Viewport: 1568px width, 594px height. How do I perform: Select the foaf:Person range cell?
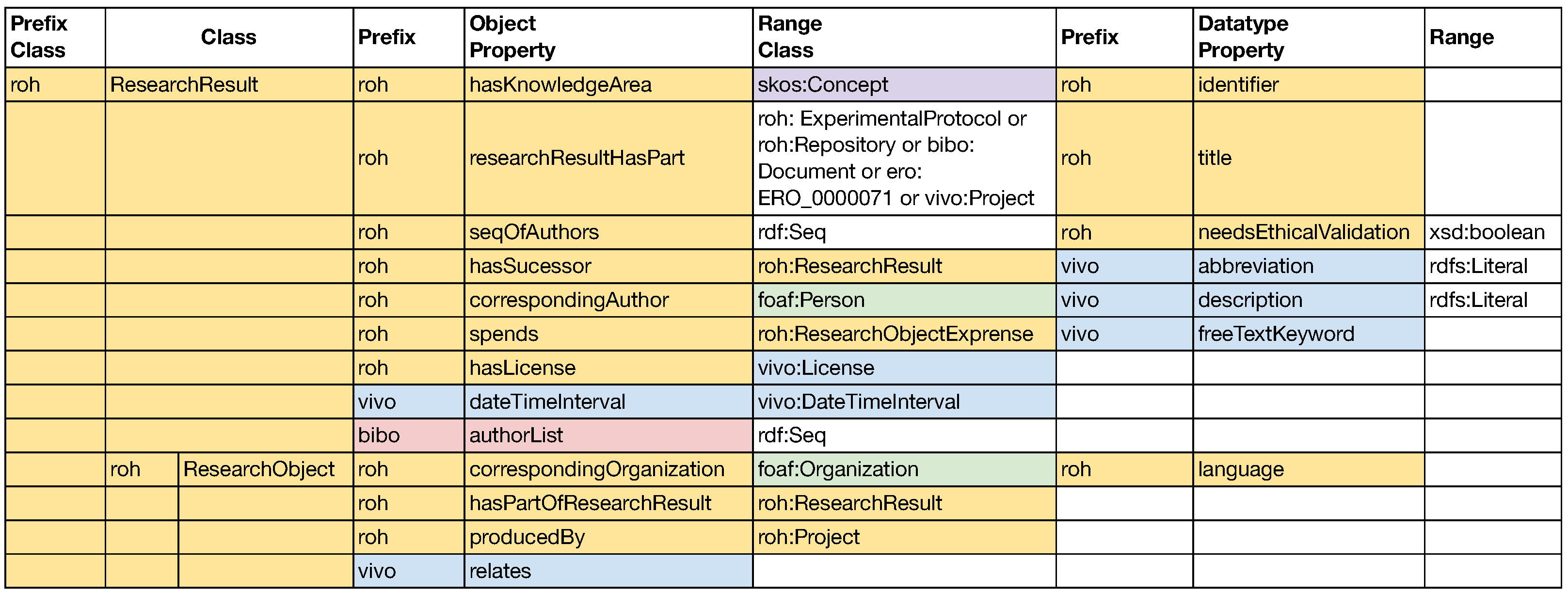811,300
